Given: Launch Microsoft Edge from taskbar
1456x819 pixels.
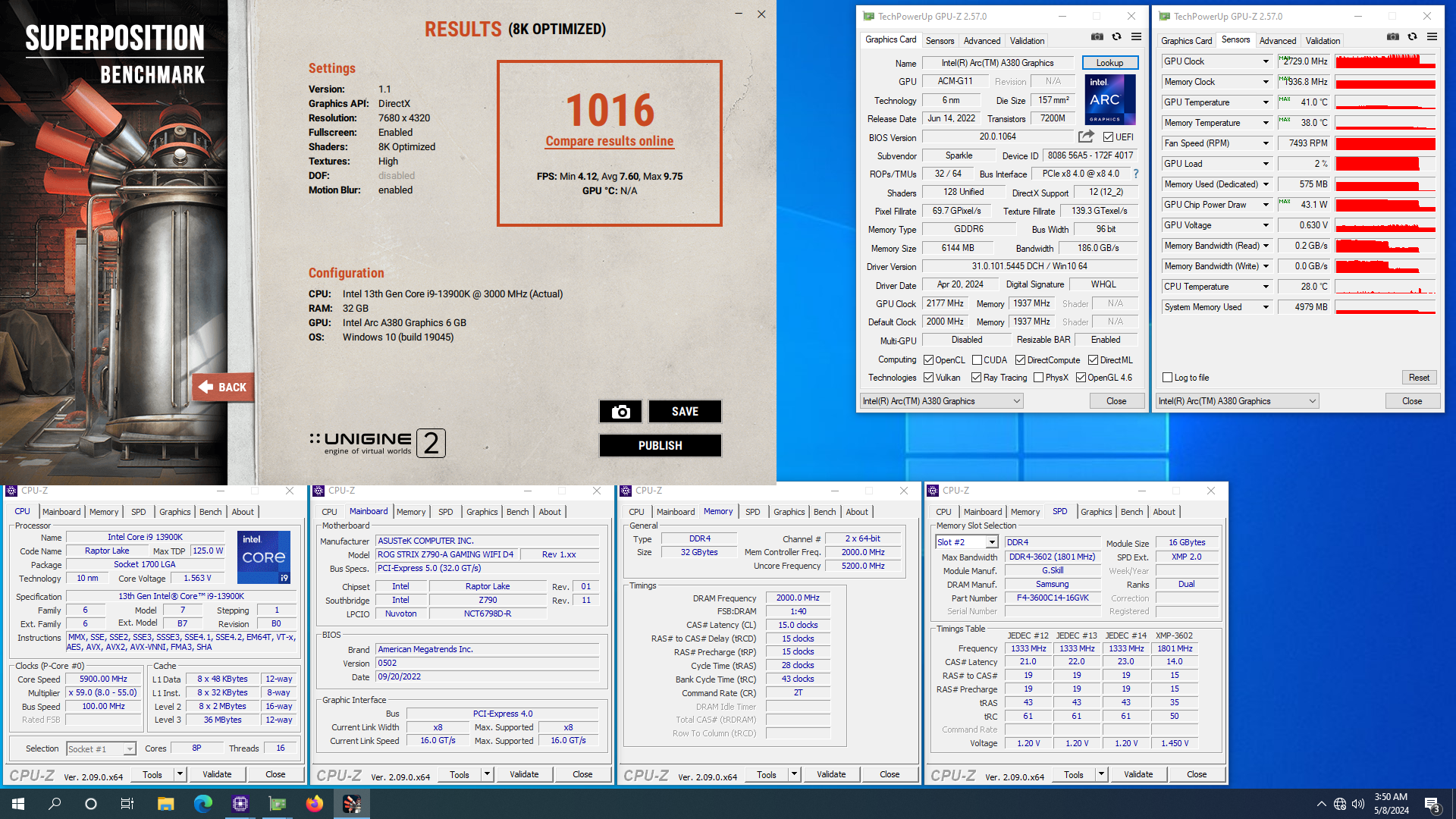Looking at the screenshot, I should click(x=202, y=804).
